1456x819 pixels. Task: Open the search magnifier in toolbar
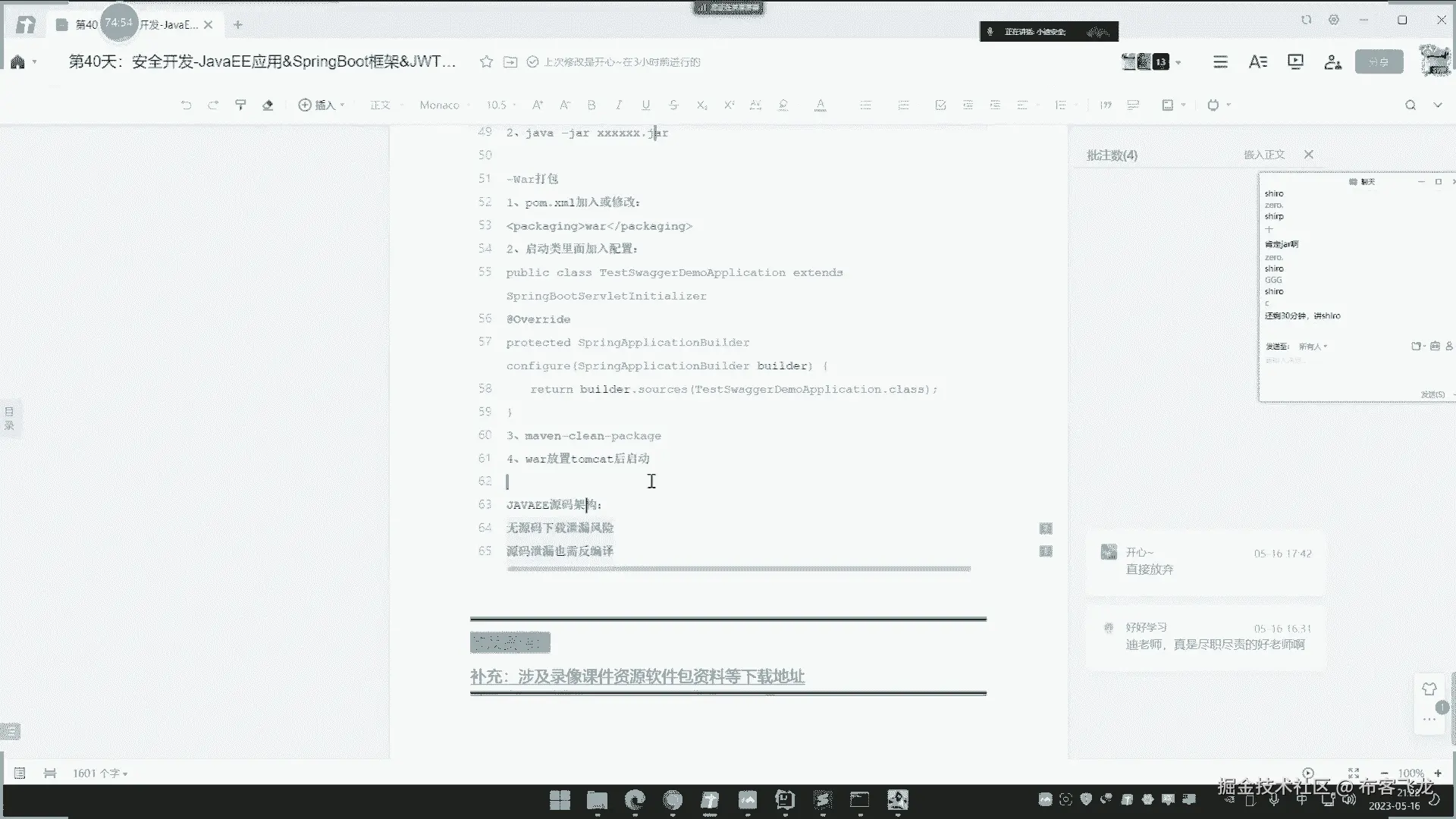[x=1410, y=105]
